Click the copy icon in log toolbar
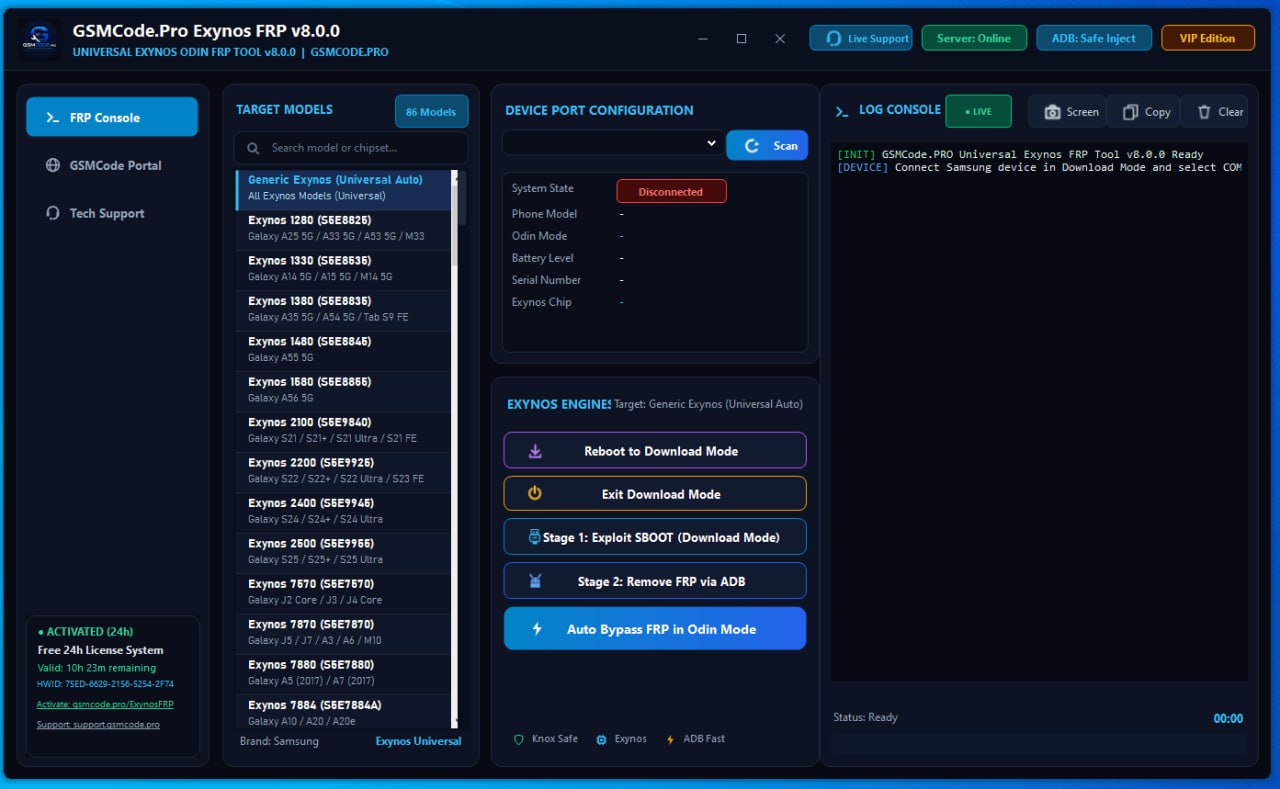 pyautogui.click(x=1130, y=112)
